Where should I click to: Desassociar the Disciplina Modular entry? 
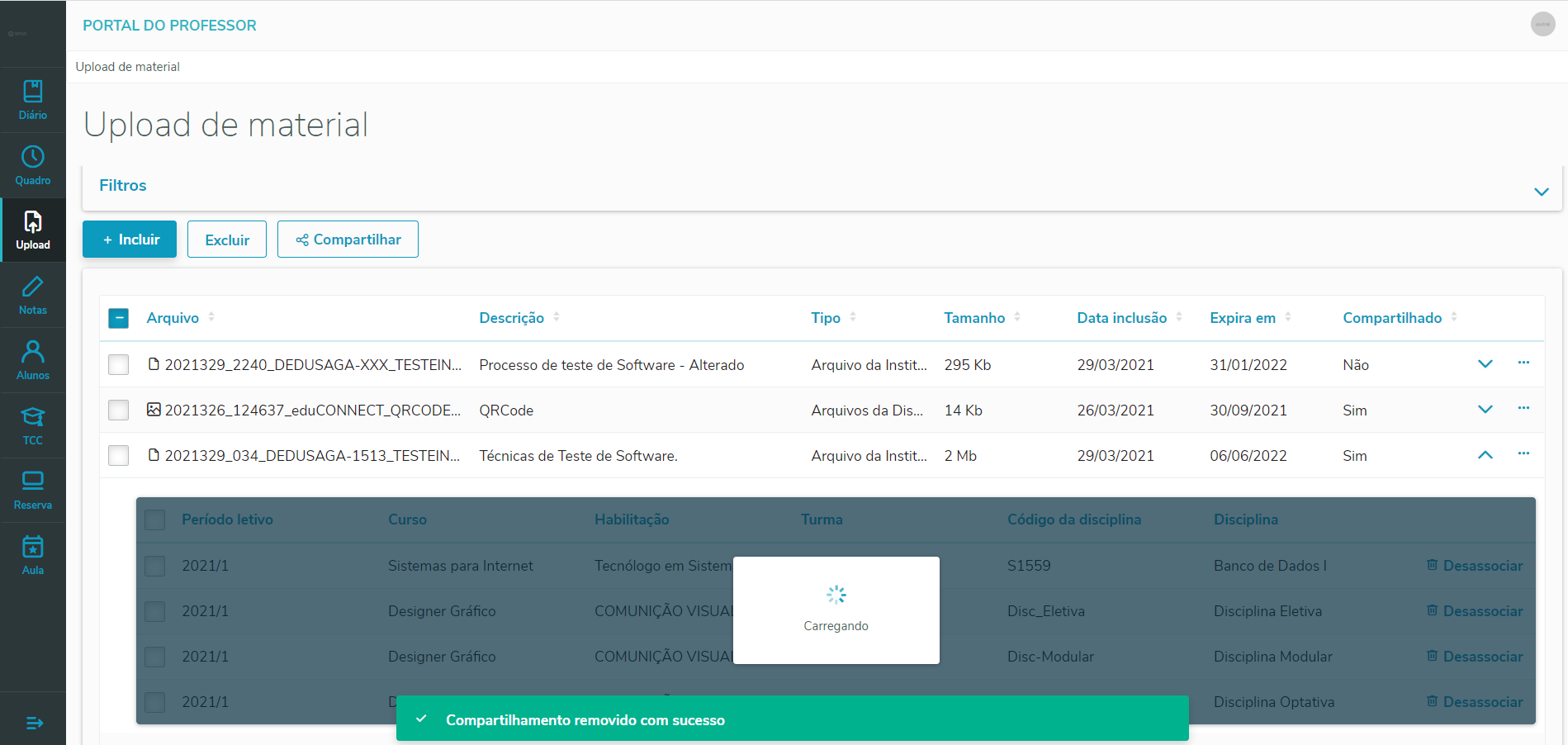pos(1475,657)
